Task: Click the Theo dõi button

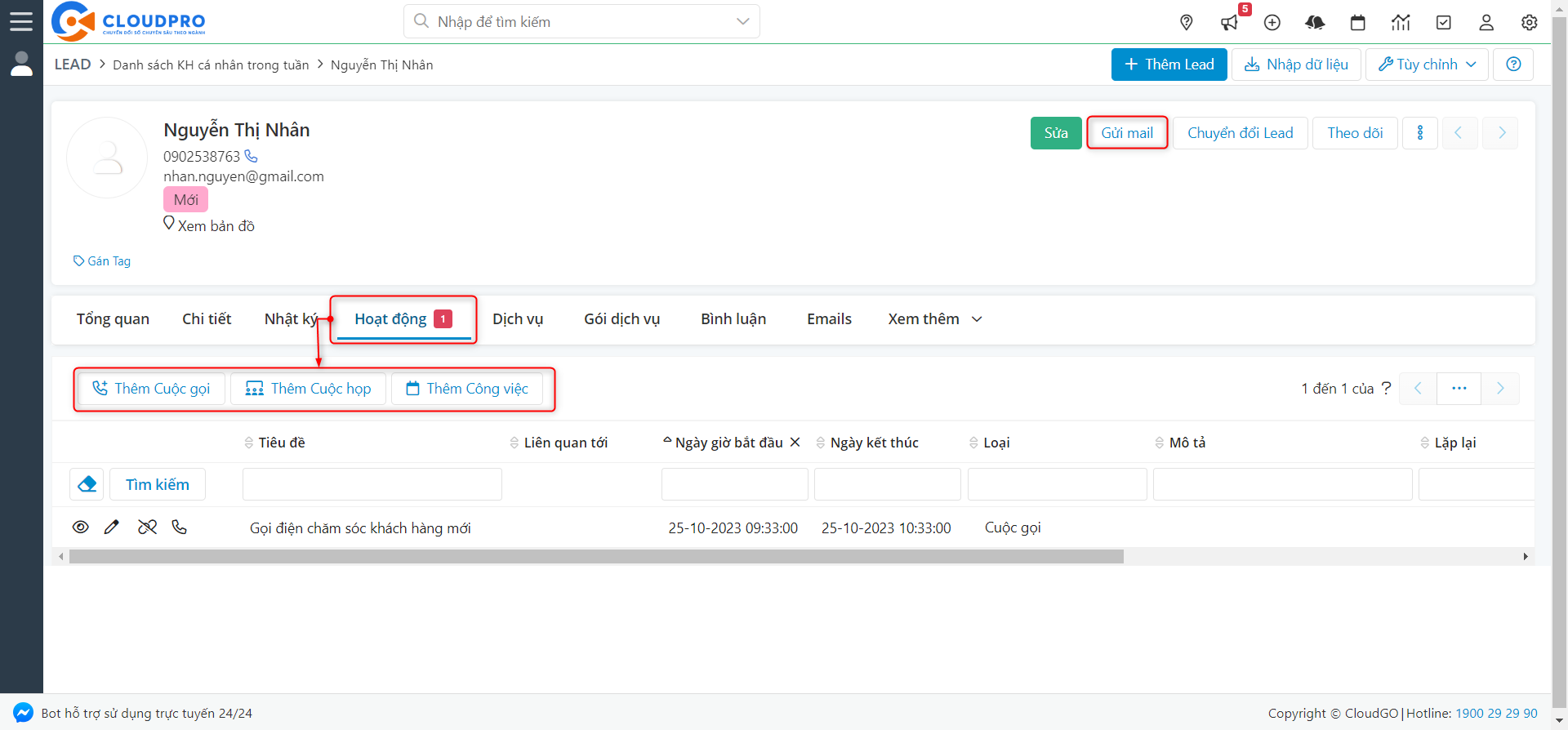Action: (1355, 133)
